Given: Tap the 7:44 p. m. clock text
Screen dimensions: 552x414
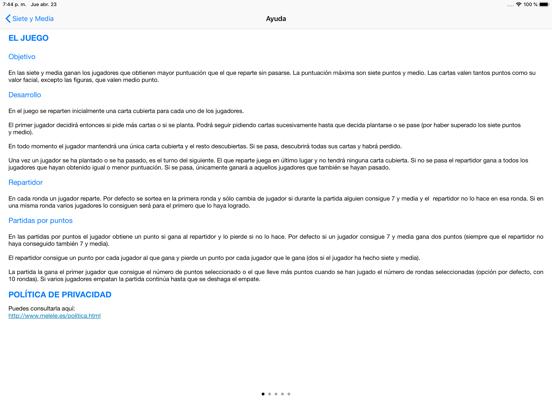Looking at the screenshot, I should [14, 4].
